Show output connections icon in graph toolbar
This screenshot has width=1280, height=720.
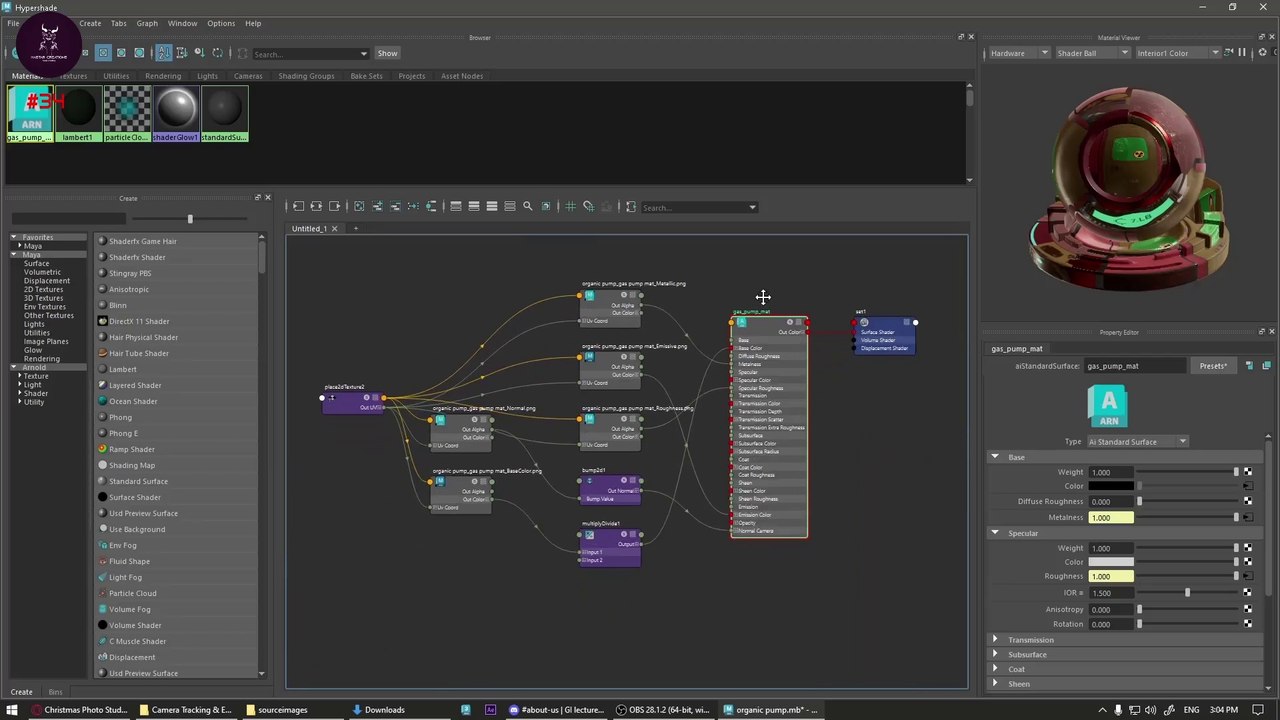334,206
